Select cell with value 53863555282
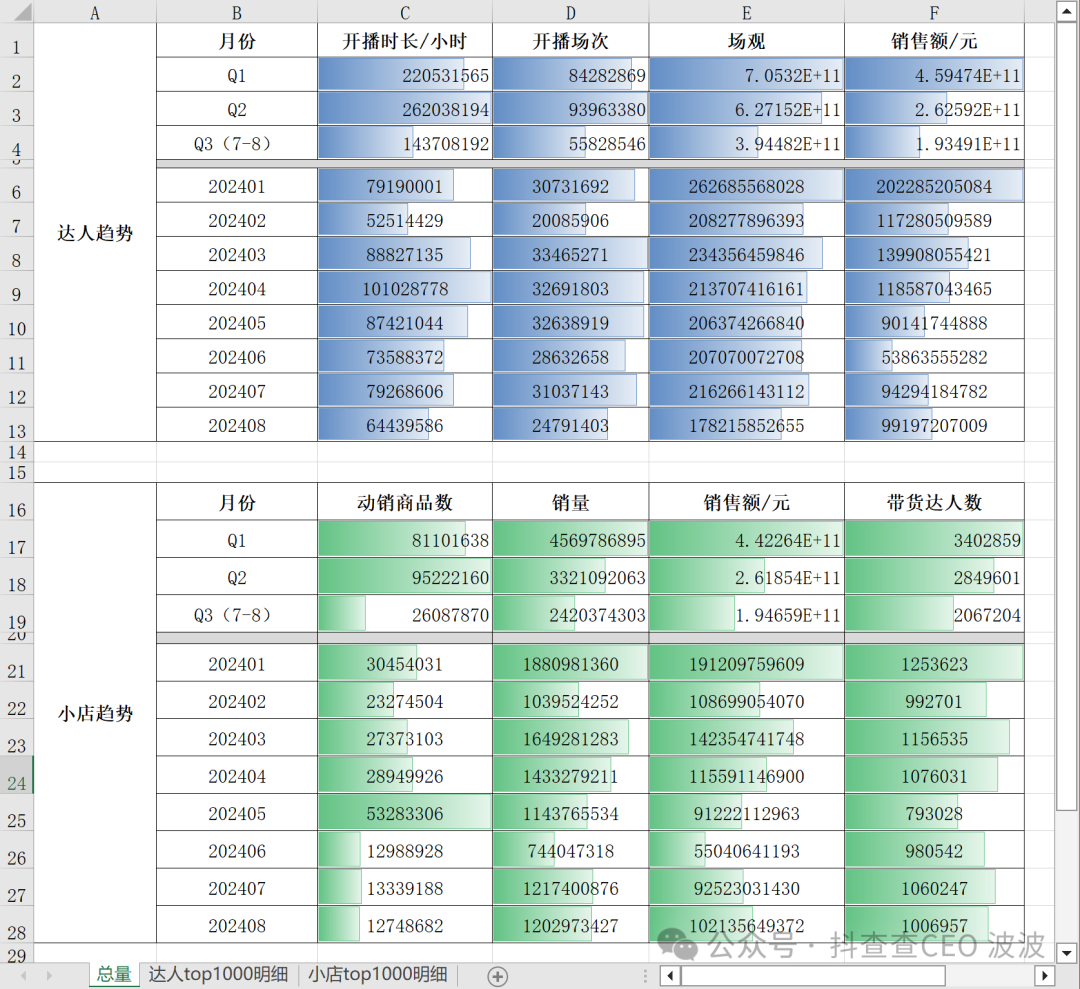 pos(934,357)
